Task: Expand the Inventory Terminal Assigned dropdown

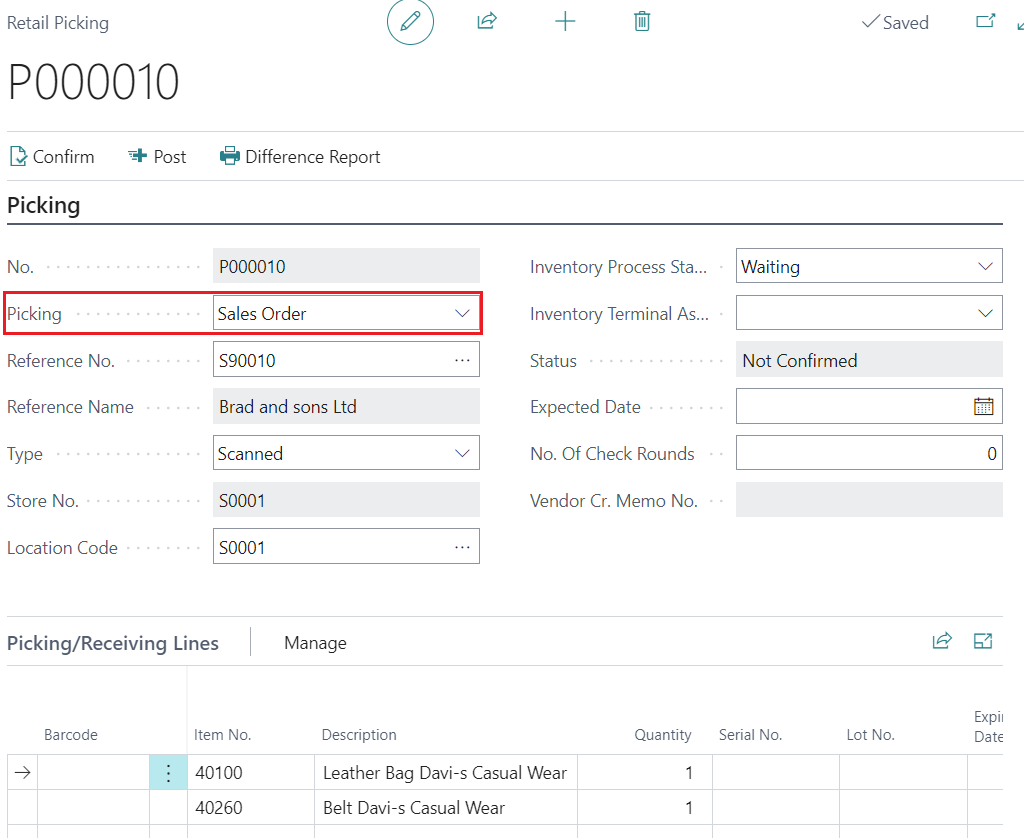Action: (983, 314)
